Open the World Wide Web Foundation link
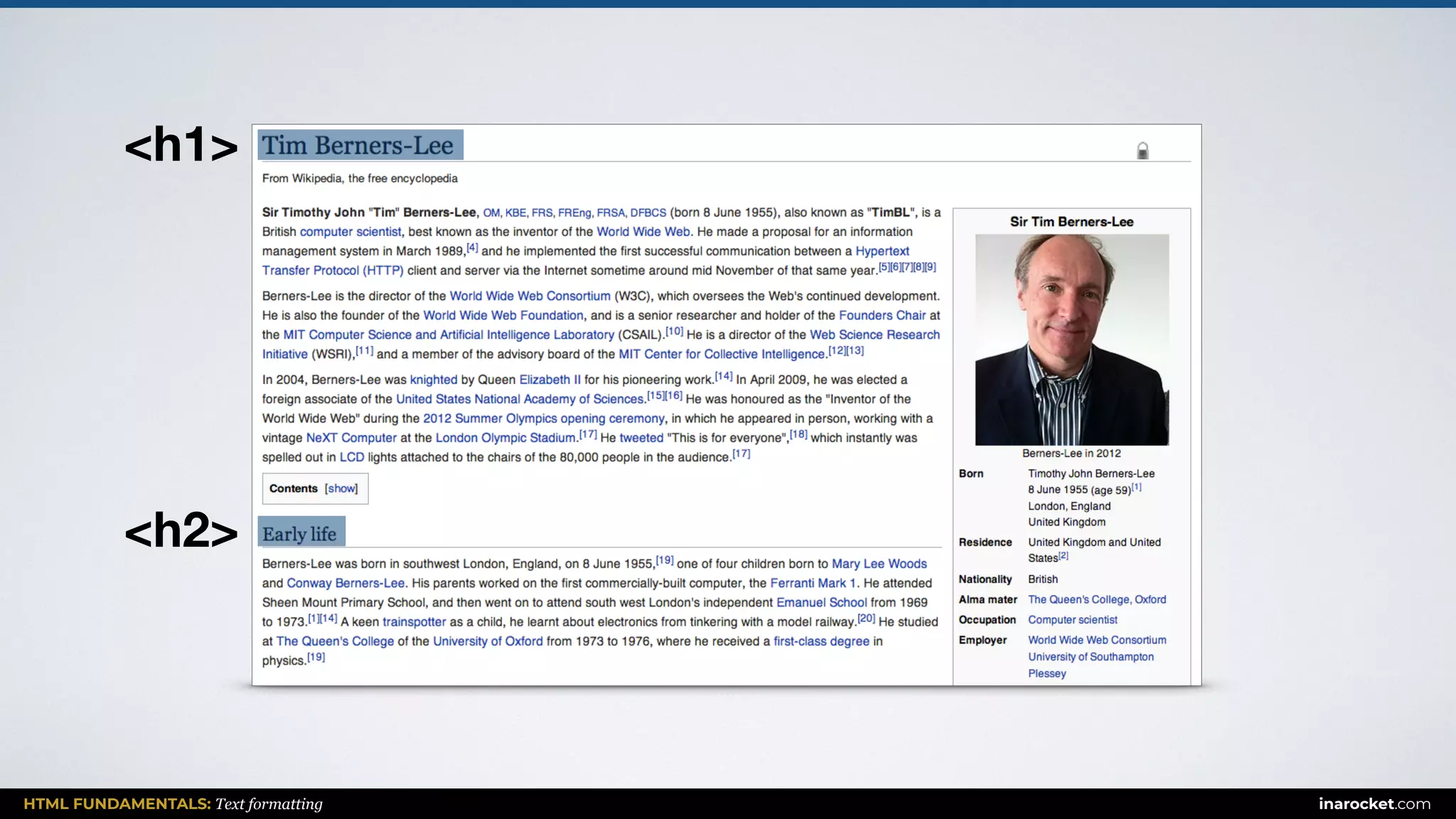The height and width of the screenshot is (819, 1456). (x=503, y=316)
